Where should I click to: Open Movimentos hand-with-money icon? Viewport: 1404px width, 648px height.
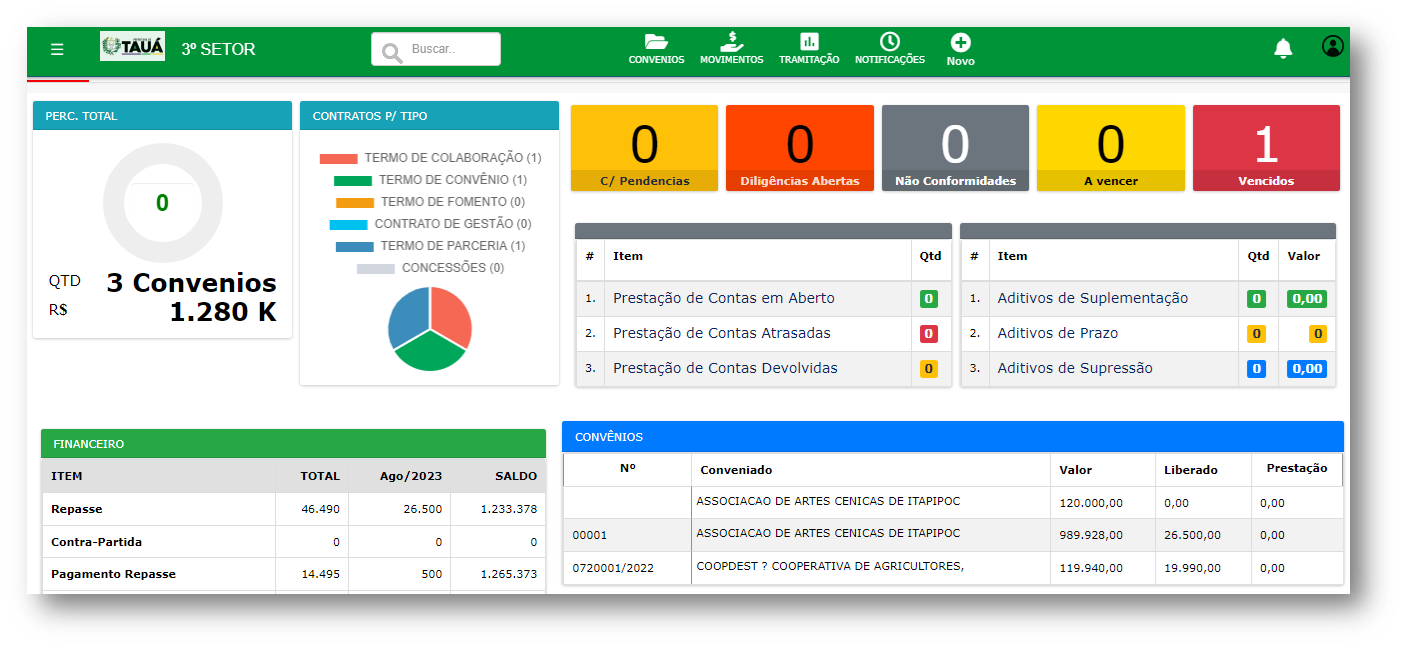pos(731,42)
